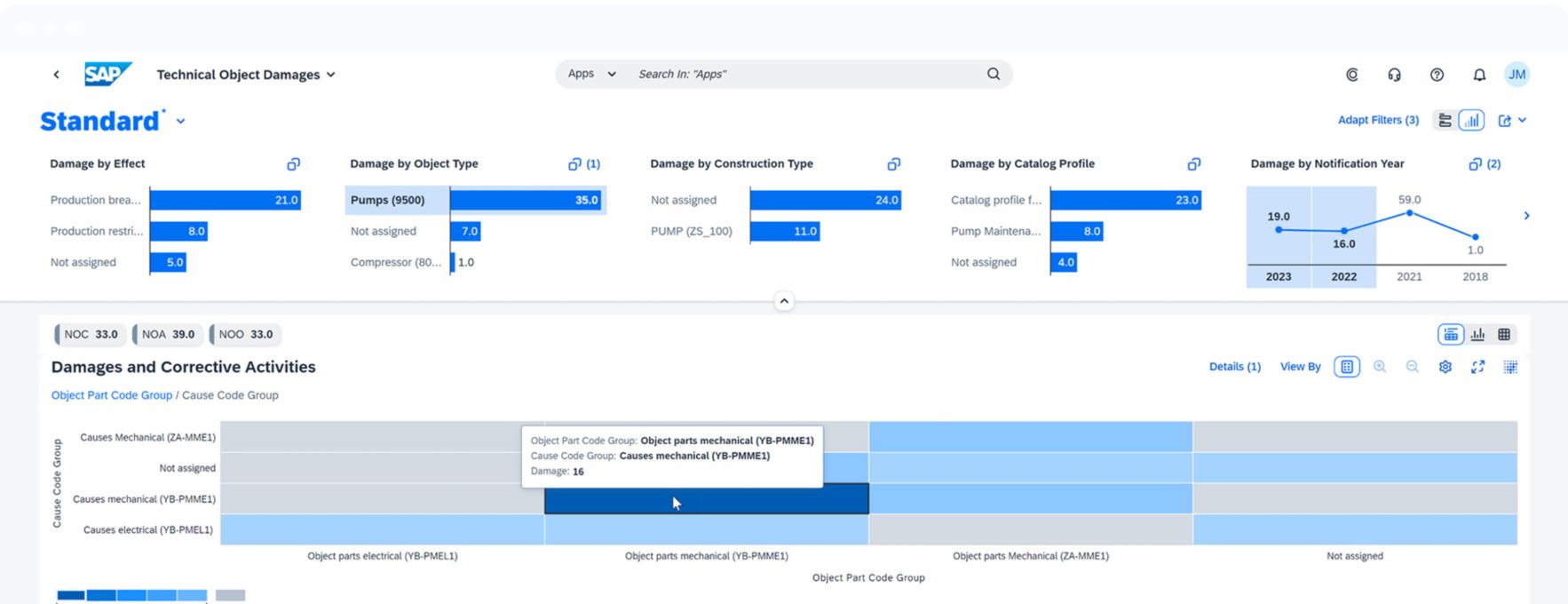Switch to the compact filter bar view
The width and height of the screenshot is (1568, 604).
click(1445, 121)
